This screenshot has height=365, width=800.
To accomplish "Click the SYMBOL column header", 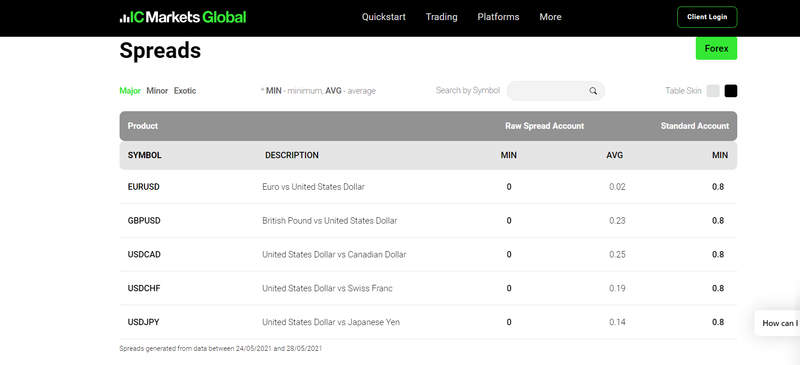I will pyautogui.click(x=144, y=155).
